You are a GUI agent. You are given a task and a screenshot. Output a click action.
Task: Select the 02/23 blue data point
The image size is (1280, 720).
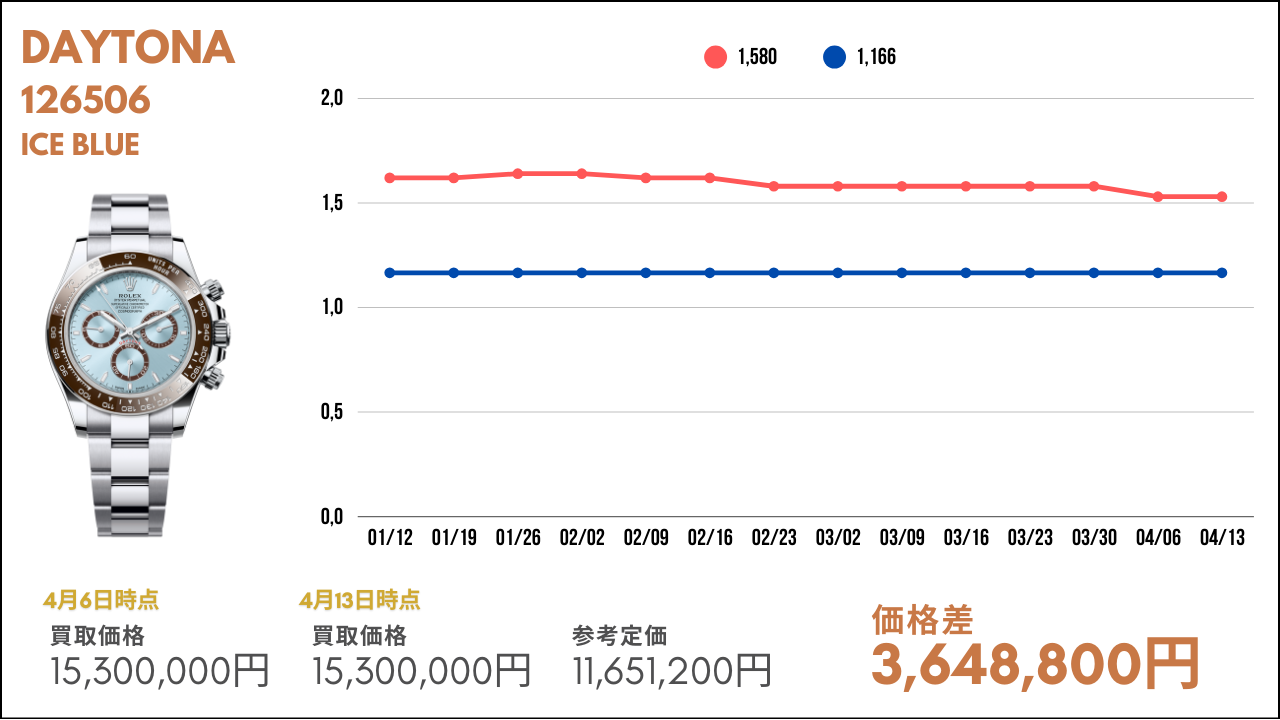774,273
